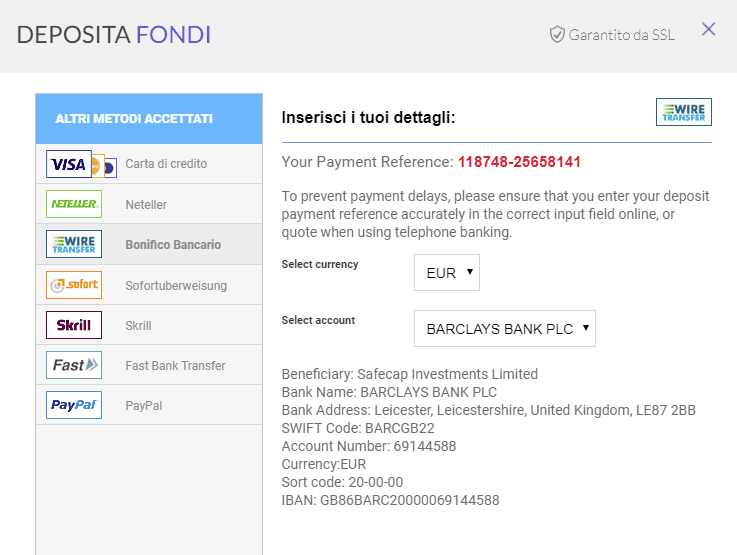Open the EUR currency dropdown

[447, 273]
